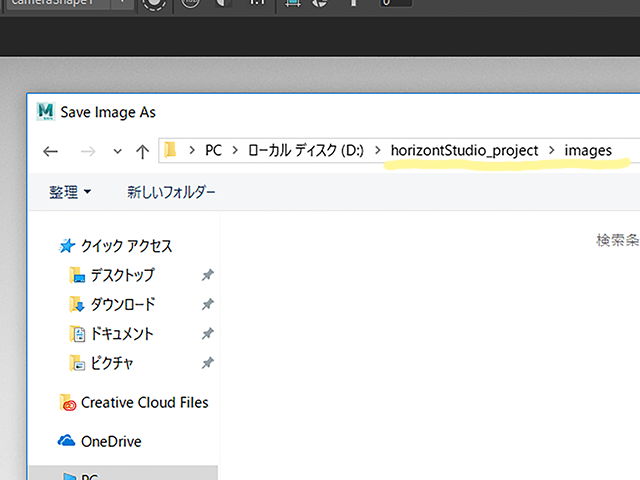Click the ドキュメント folder icon
640x480 pixels.
pyautogui.click(x=77, y=334)
